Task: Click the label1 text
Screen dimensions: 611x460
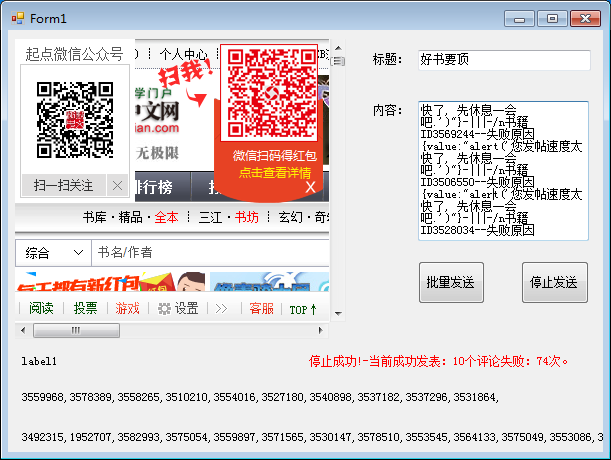Action: [39, 361]
